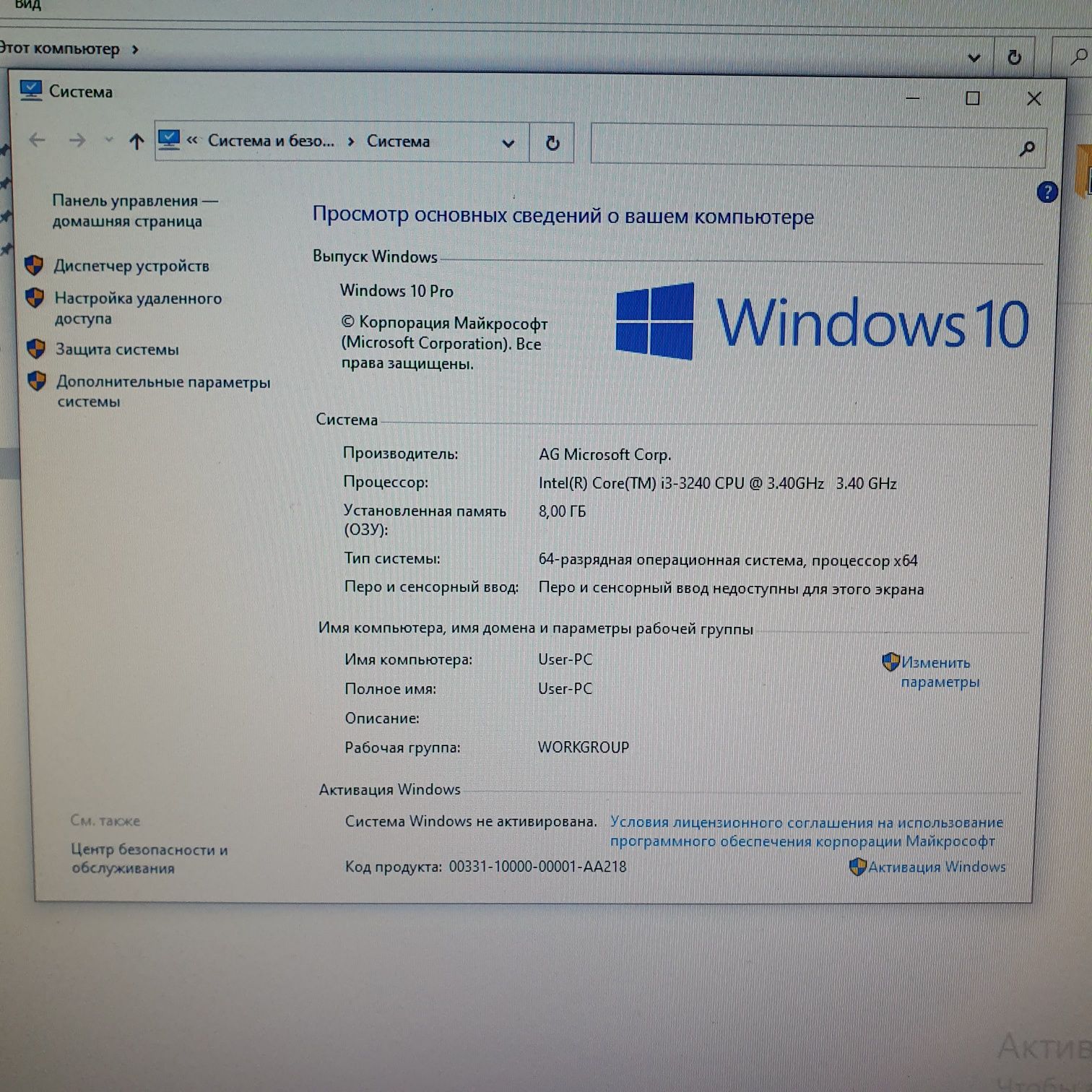Viewport: 1092px width, 1092px height.
Task: Select 'User-PC' next to 'Имя компьютера'
Action: [565, 659]
